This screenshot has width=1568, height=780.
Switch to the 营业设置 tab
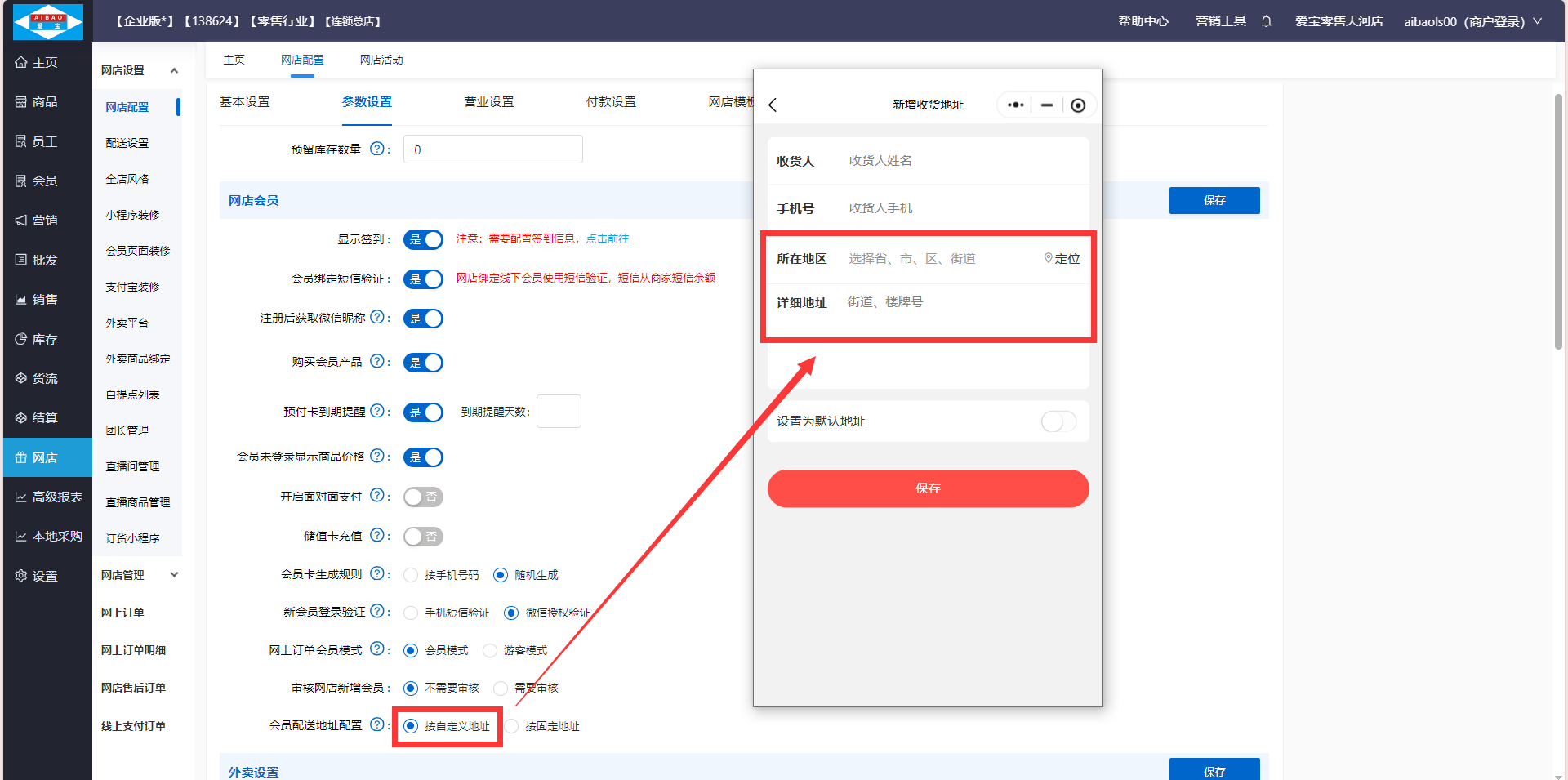pyautogui.click(x=488, y=102)
